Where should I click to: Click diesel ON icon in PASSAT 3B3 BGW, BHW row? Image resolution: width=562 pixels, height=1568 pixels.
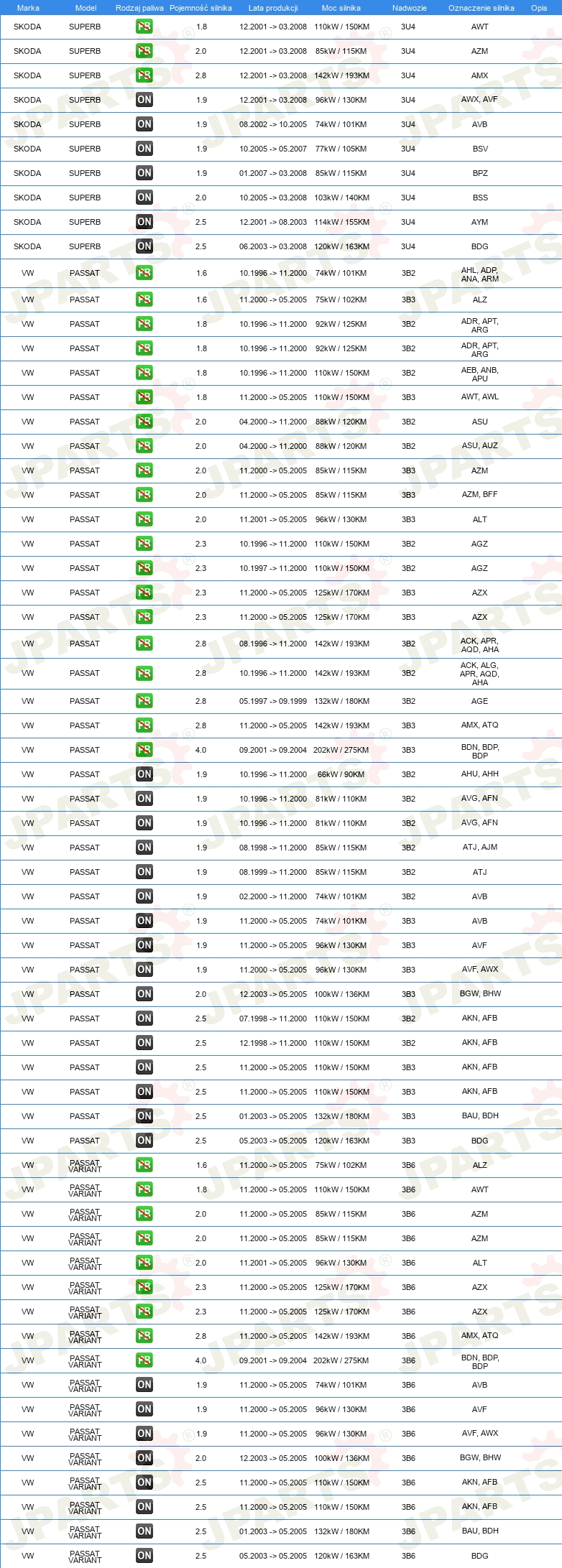144,994
